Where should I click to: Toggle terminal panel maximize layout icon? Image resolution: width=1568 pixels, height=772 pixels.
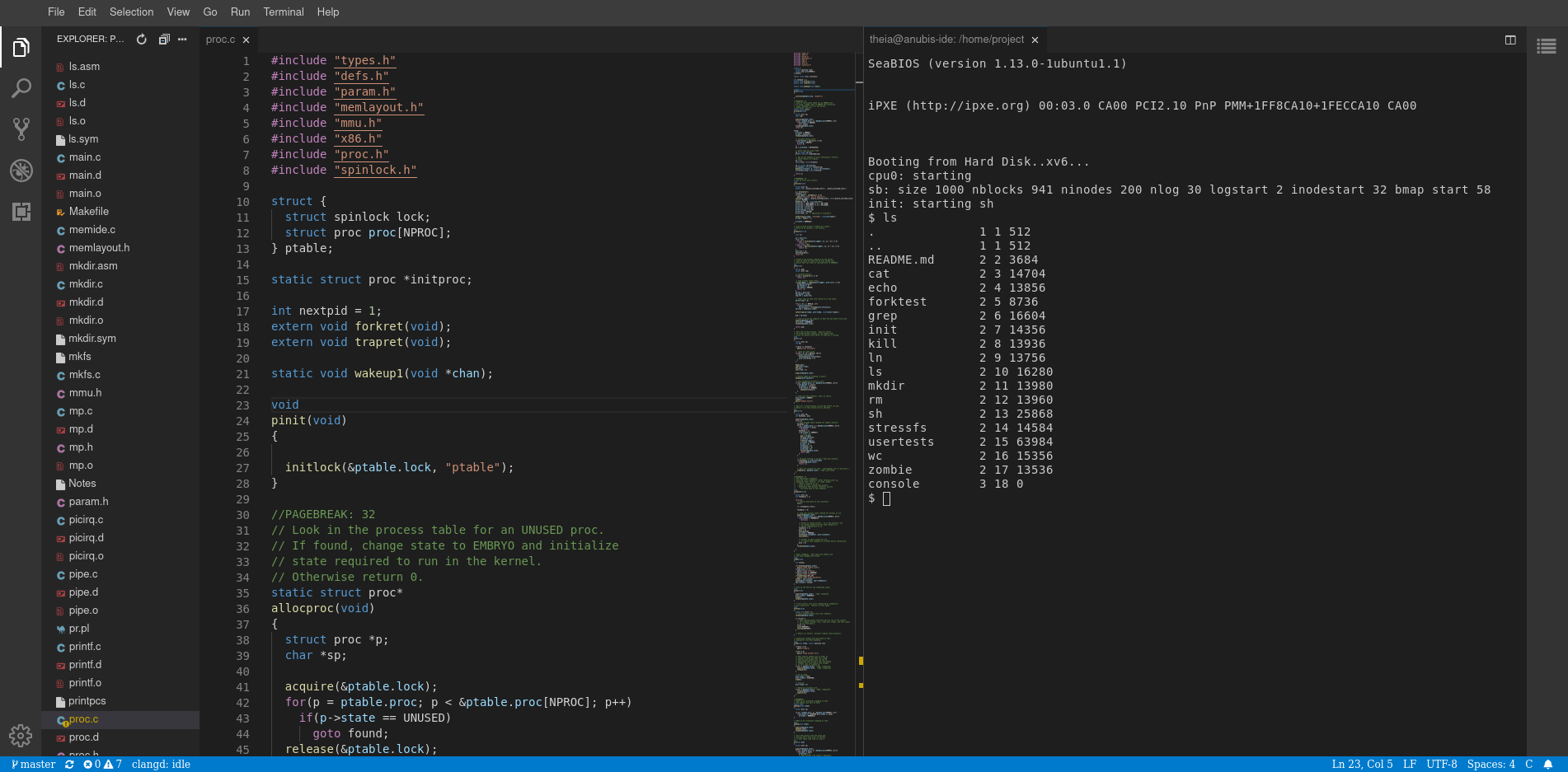pyautogui.click(x=1510, y=40)
